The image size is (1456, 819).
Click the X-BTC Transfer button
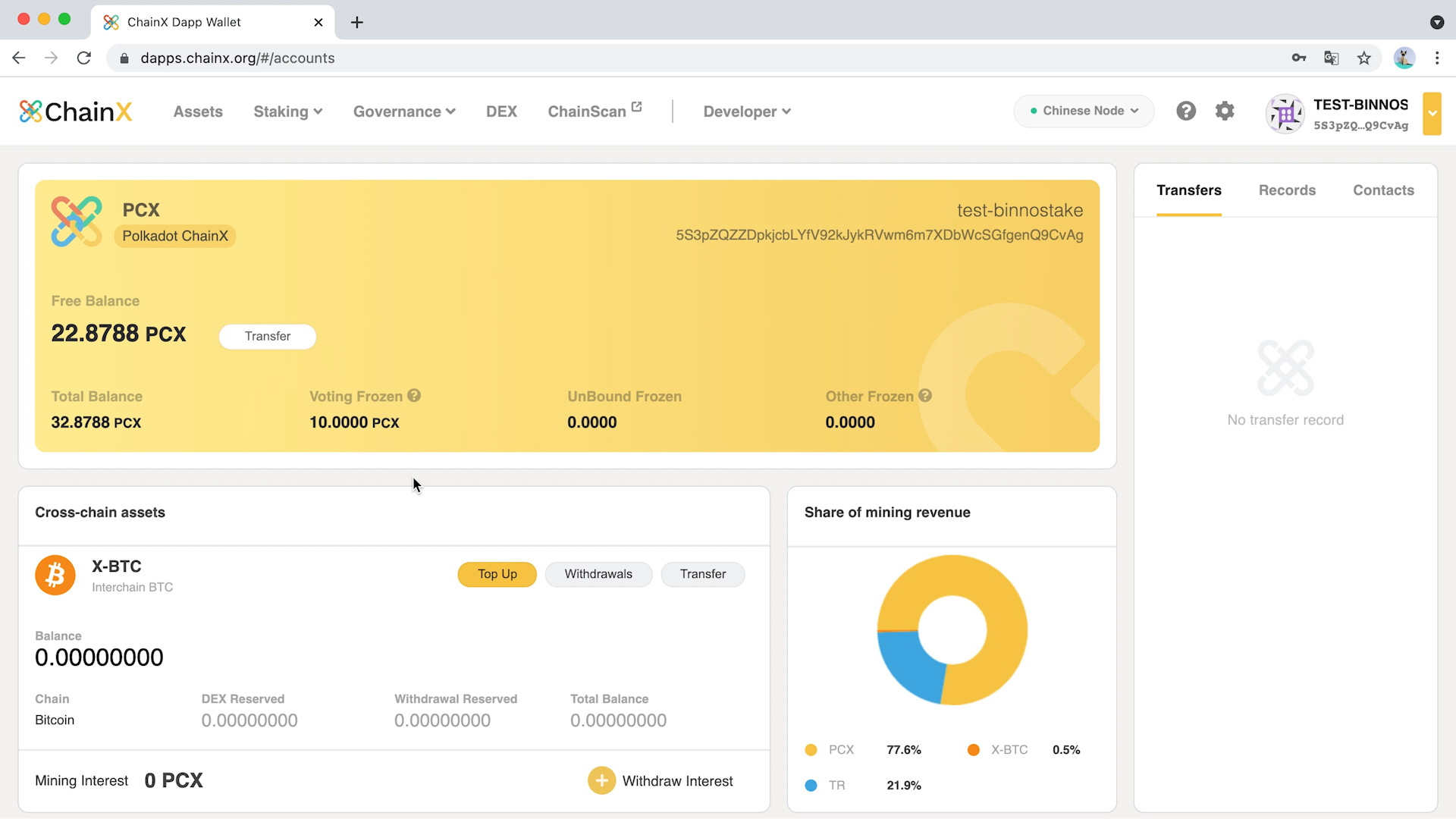703,574
